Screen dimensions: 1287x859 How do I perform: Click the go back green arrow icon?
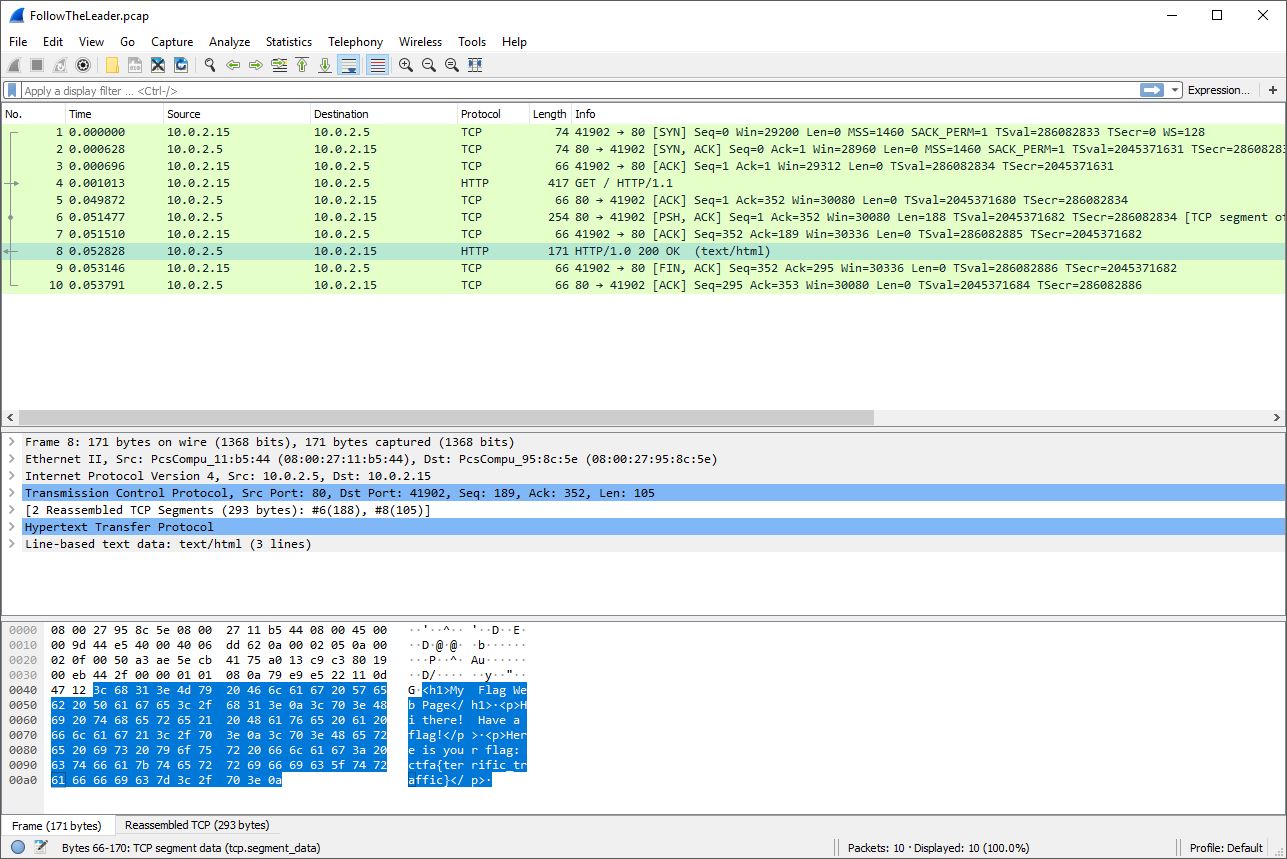233,65
